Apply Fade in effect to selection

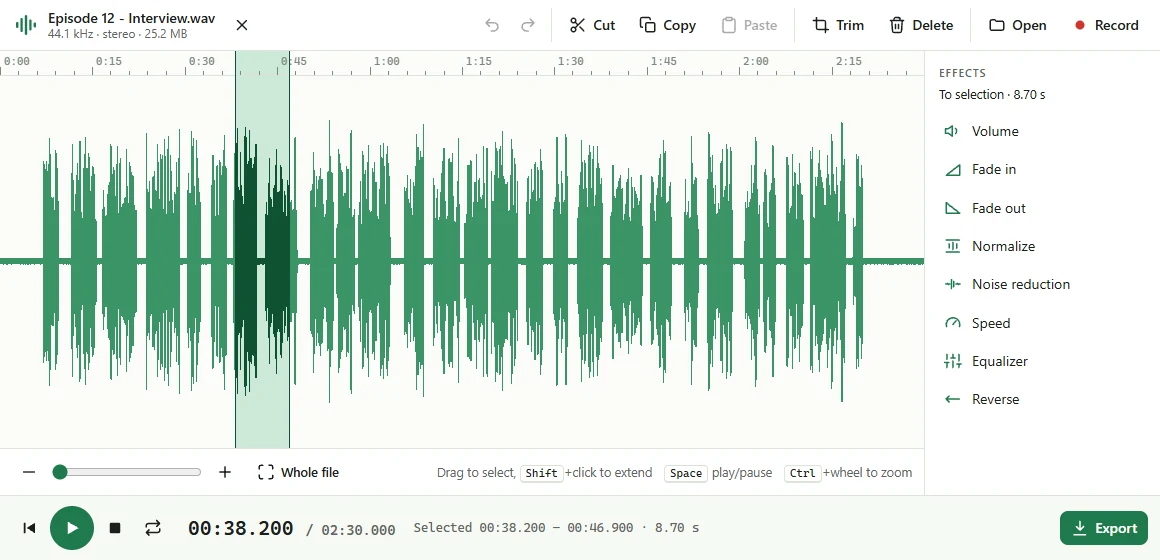[1042, 169]
